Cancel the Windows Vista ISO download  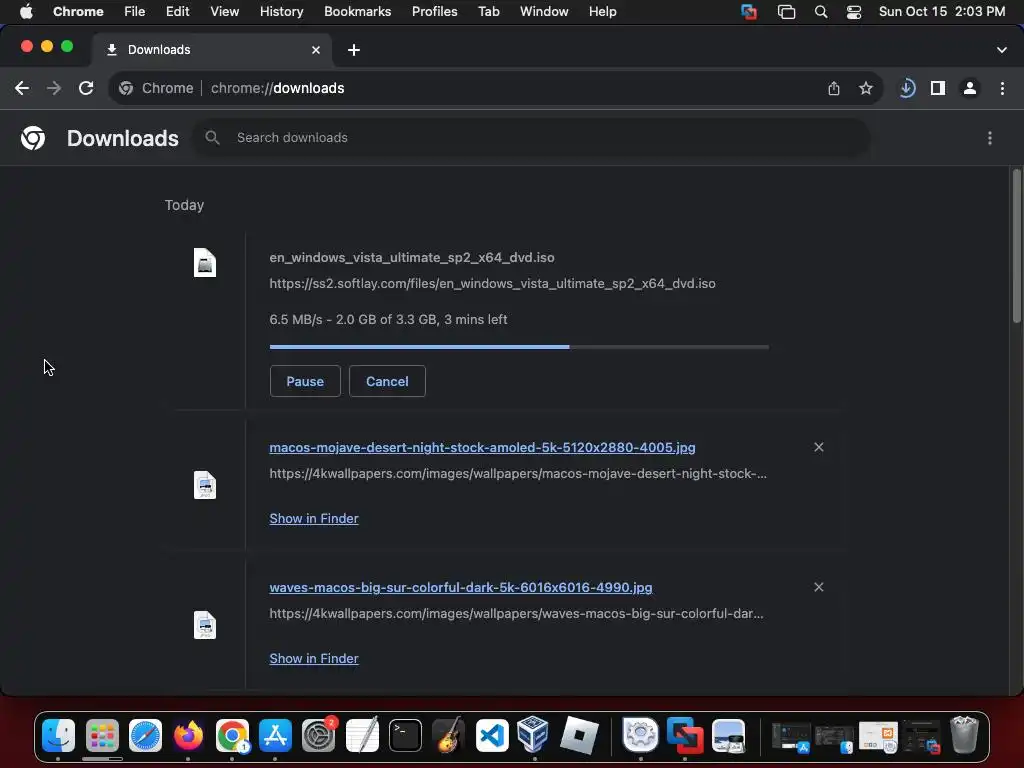coord(387,381)
